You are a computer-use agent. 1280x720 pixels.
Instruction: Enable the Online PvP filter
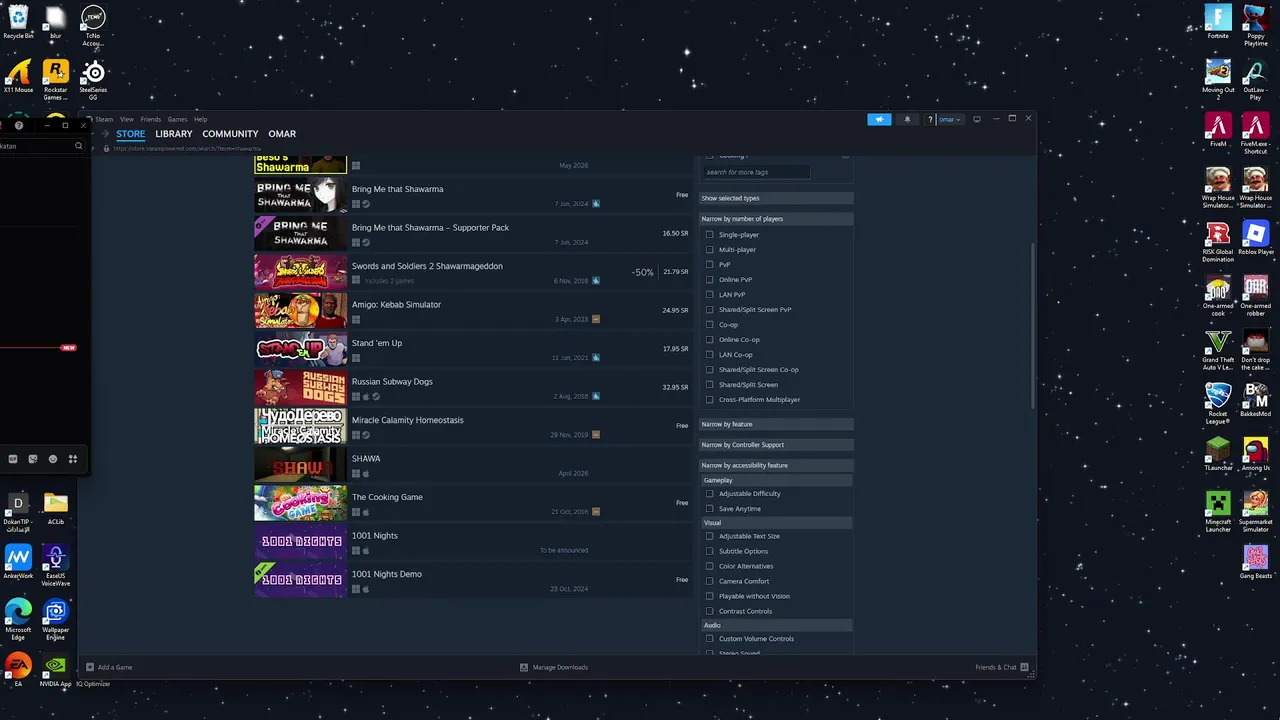[710, 280]
